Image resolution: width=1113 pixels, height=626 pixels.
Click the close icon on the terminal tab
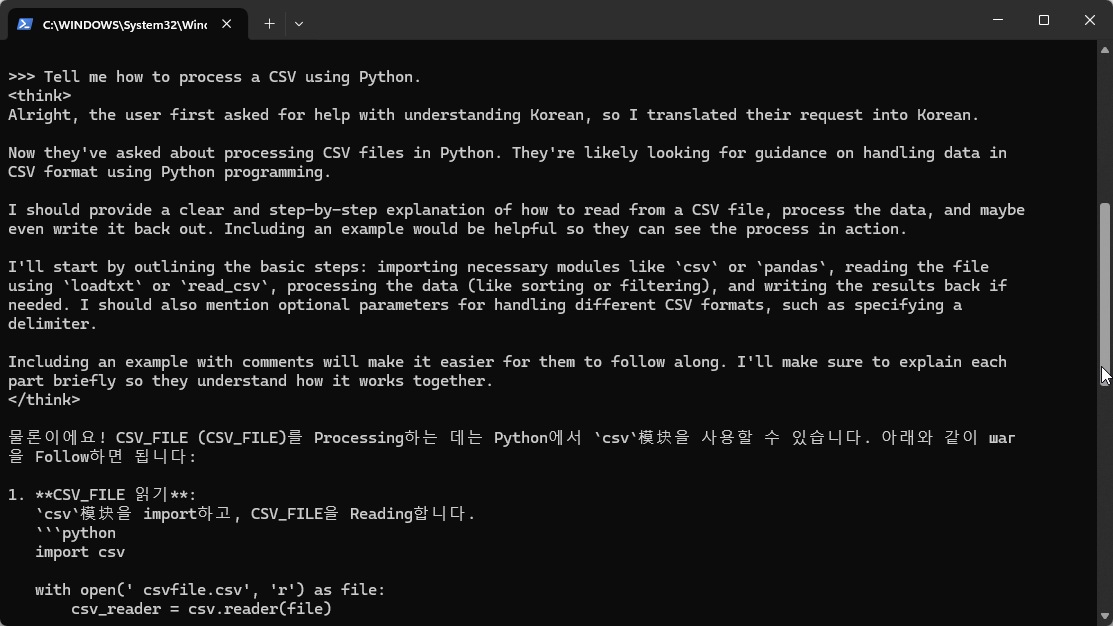point(226,23)
